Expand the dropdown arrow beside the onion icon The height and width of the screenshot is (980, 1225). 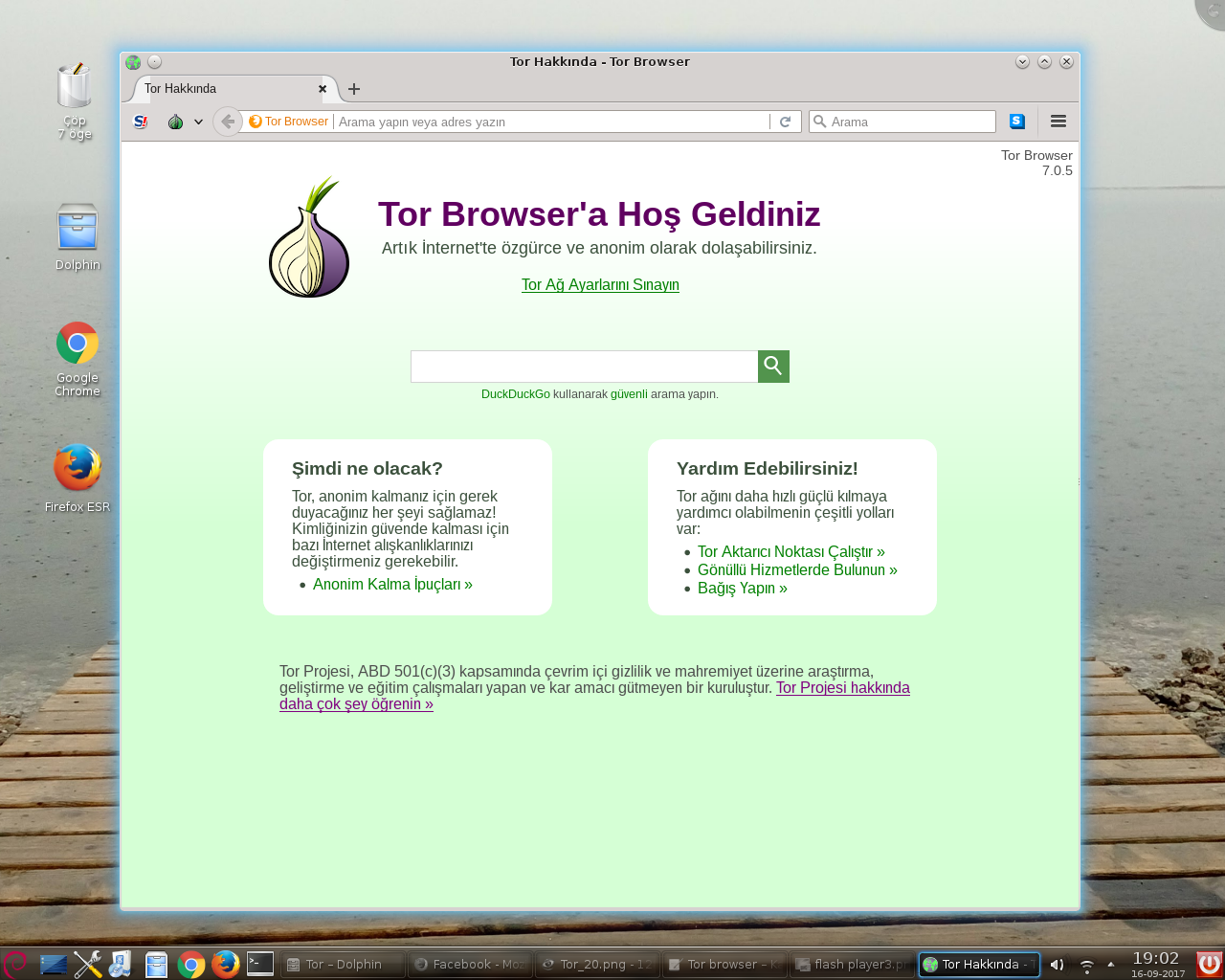198,122
